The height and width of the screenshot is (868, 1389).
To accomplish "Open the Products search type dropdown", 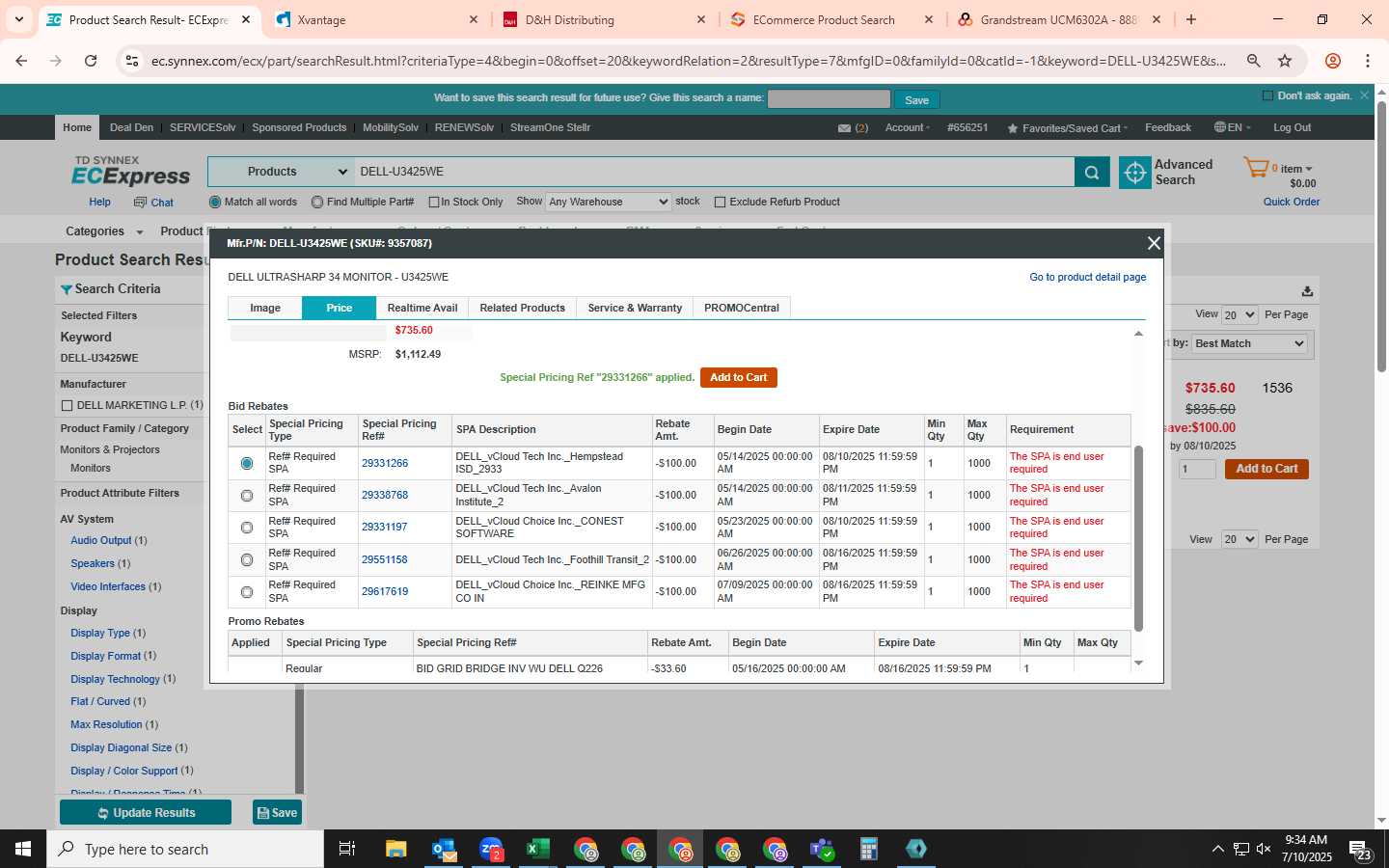I will [281, 172].
